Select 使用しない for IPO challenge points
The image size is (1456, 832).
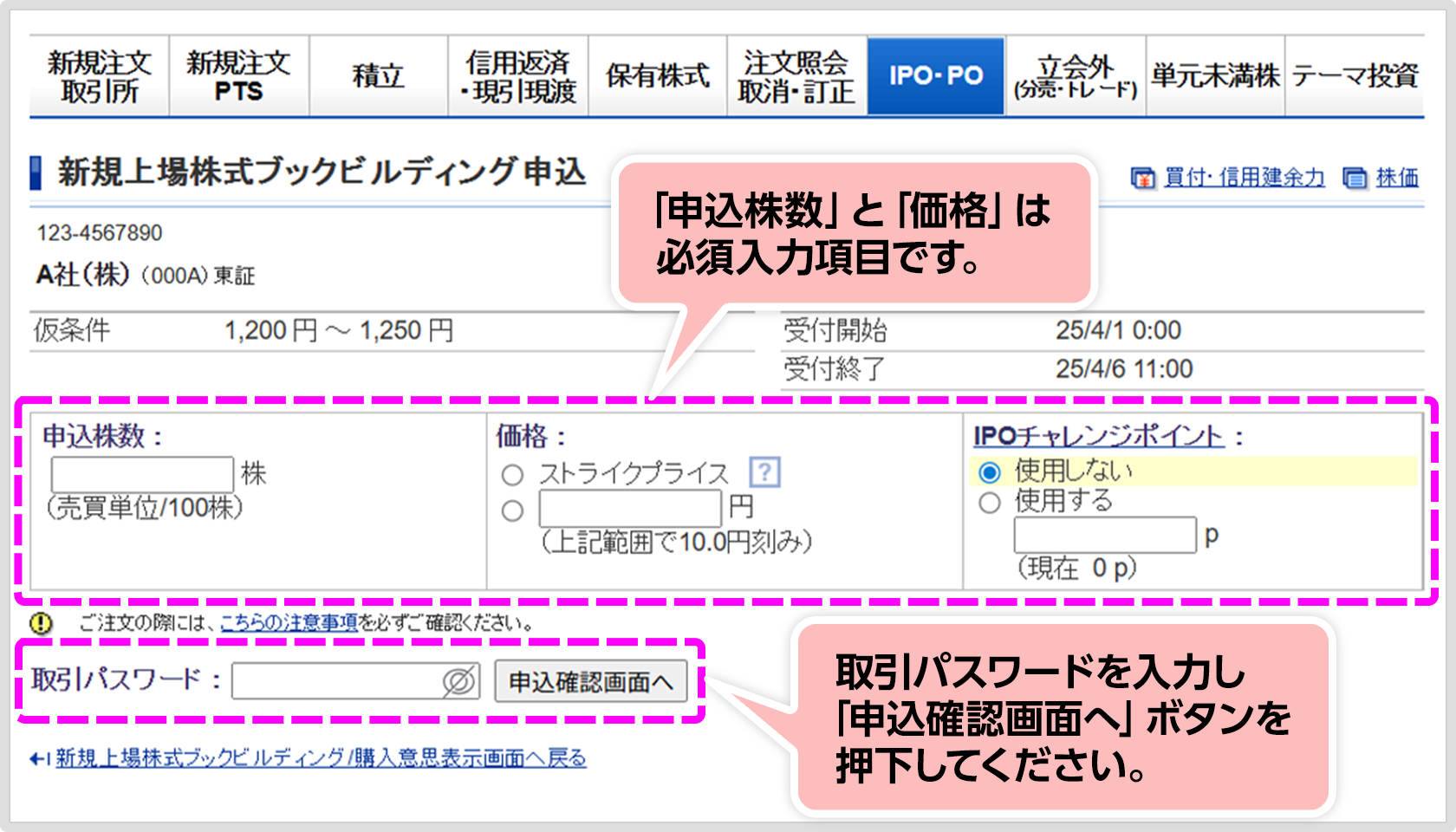(990, 472)
